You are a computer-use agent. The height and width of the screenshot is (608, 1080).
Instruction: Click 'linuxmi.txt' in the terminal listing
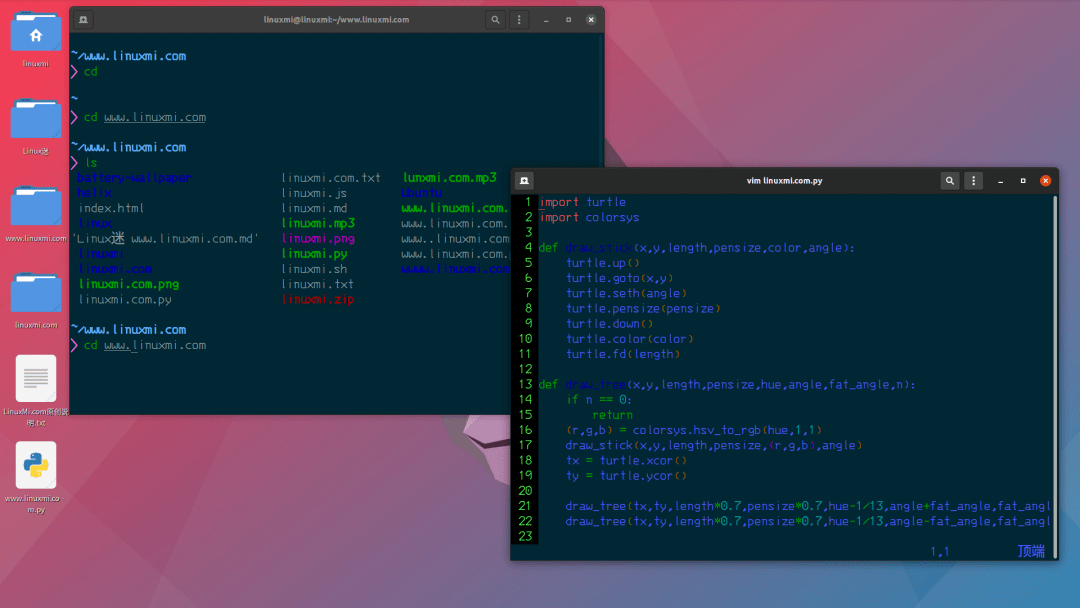coord(318,284)
